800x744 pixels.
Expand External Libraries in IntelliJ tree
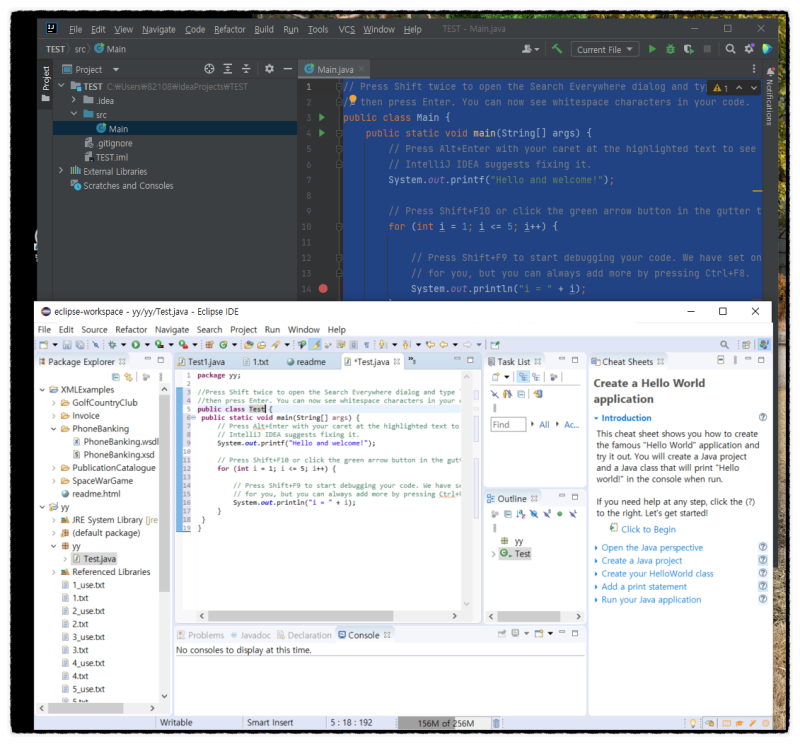(x=61, y=170)
